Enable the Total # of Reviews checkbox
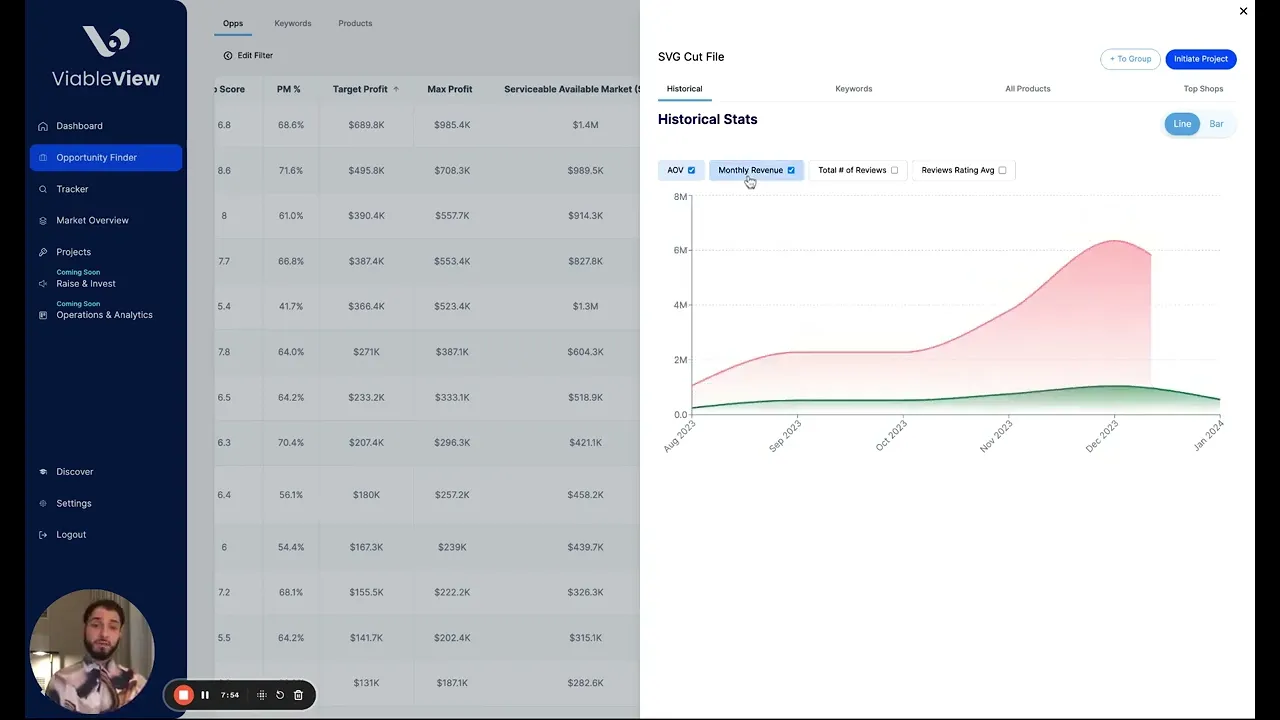The image size is (1280, 720). click(894, 170)
